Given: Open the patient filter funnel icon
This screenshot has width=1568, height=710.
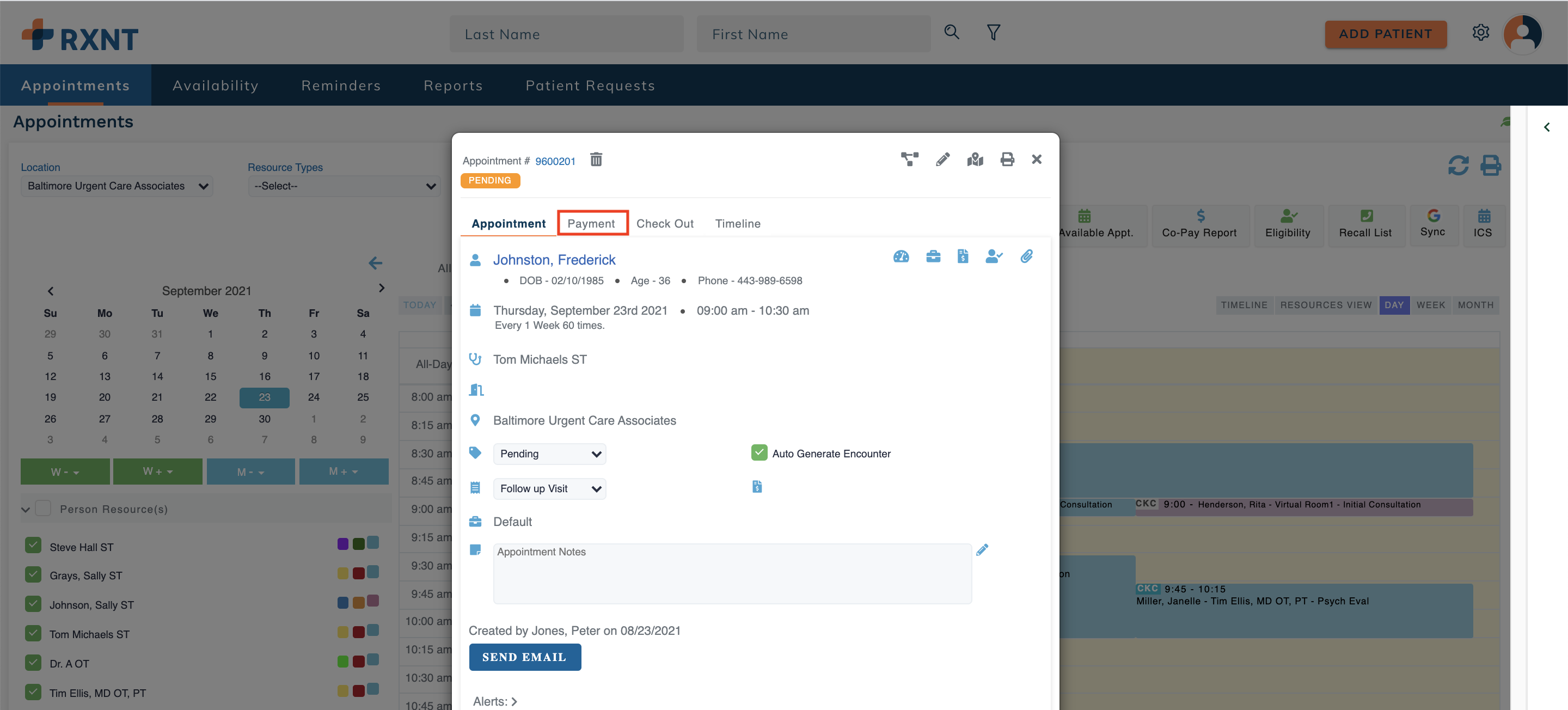Looking at the screenshot, I should (x=994, y=32).
